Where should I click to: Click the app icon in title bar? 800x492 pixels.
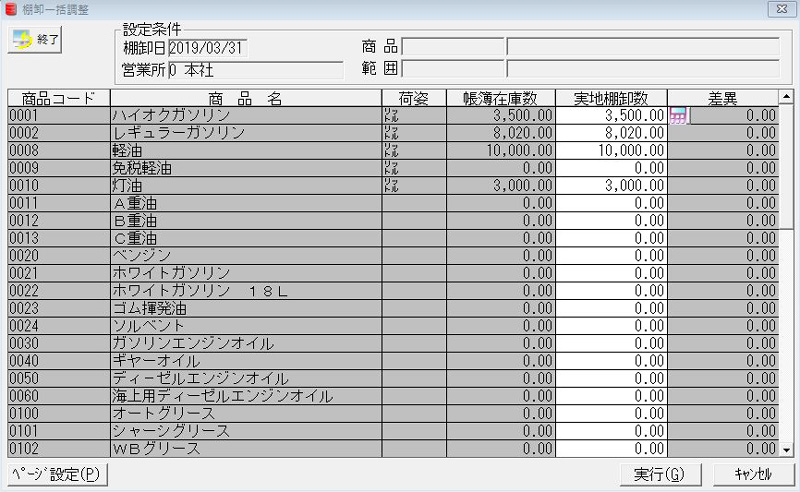tap(10, 9)
